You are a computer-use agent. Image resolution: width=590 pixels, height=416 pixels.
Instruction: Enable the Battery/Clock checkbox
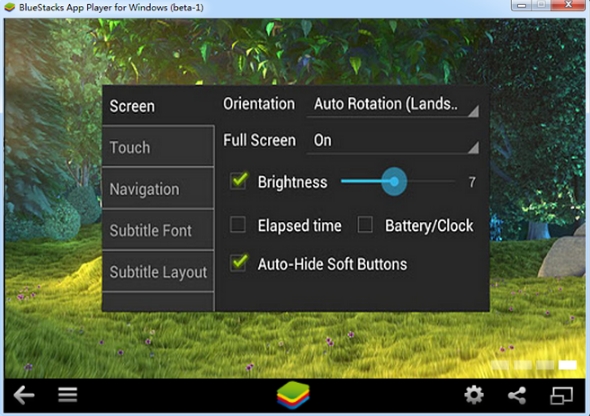tap(365, 225)
